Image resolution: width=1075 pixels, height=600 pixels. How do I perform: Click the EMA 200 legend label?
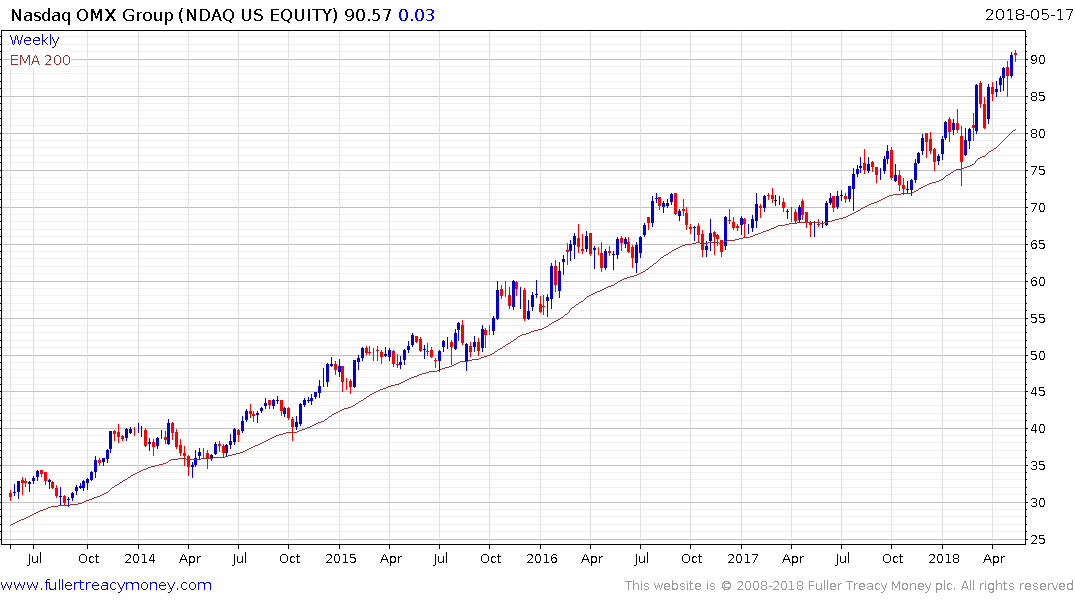coord(40,60)
